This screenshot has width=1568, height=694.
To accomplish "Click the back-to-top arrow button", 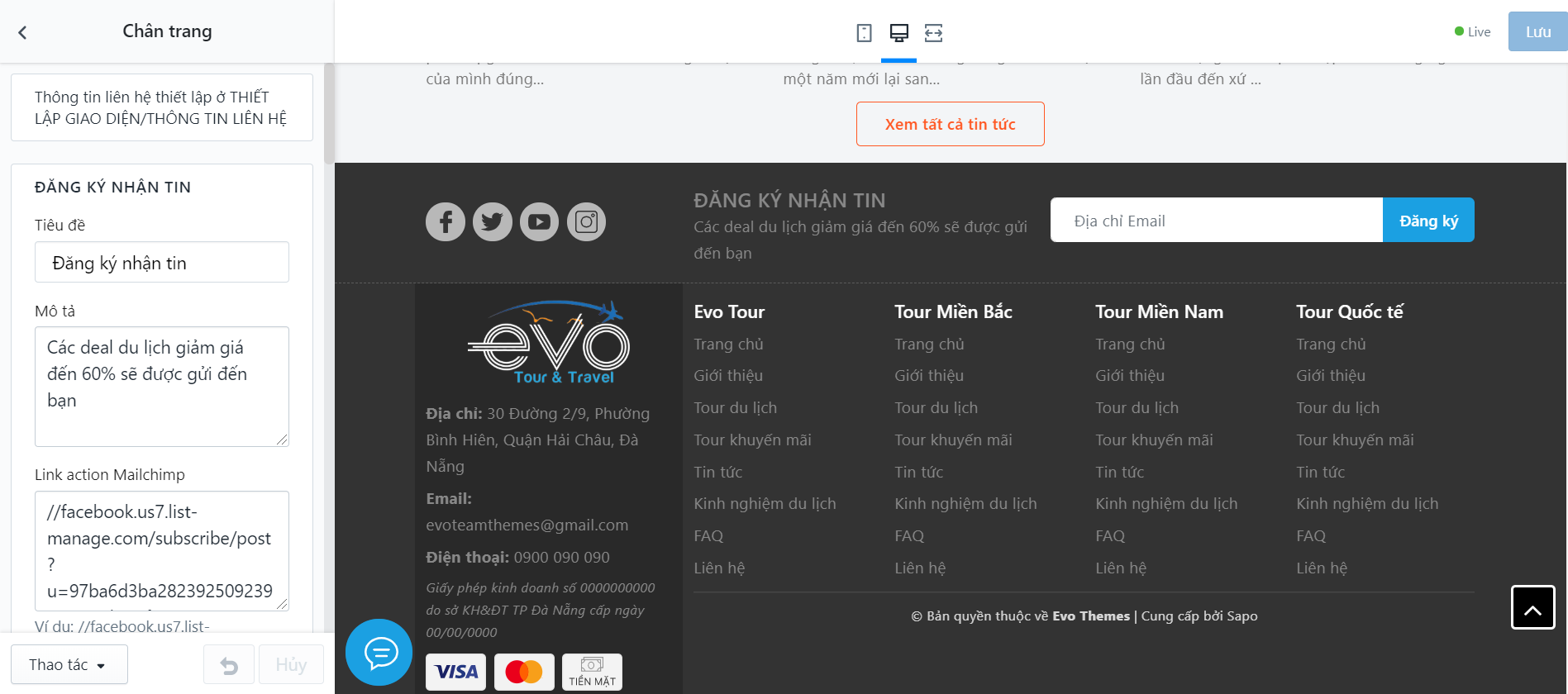I will coord(1533,607).
